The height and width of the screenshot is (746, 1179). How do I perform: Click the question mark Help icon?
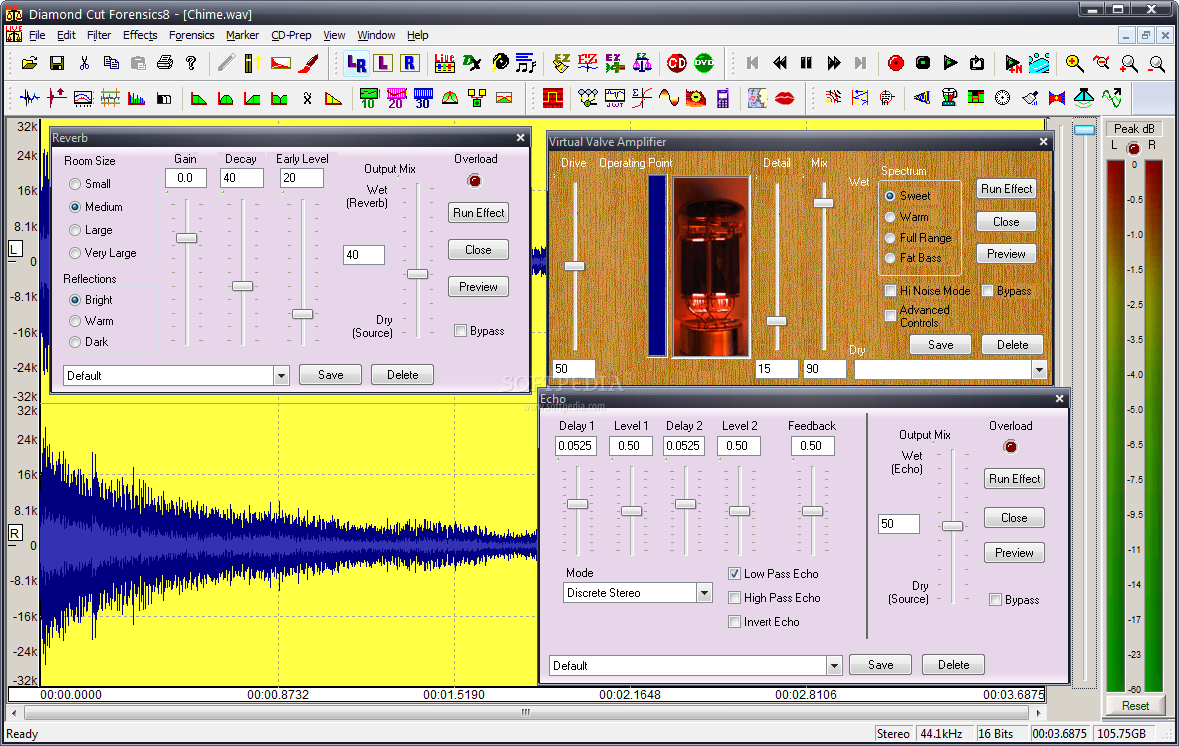pos(191,63)
